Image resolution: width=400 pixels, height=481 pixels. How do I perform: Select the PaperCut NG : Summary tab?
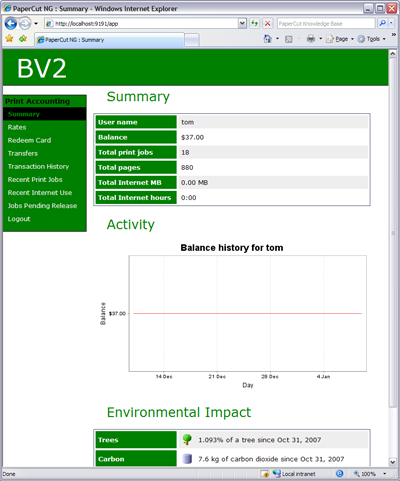[x=109, y=40]
